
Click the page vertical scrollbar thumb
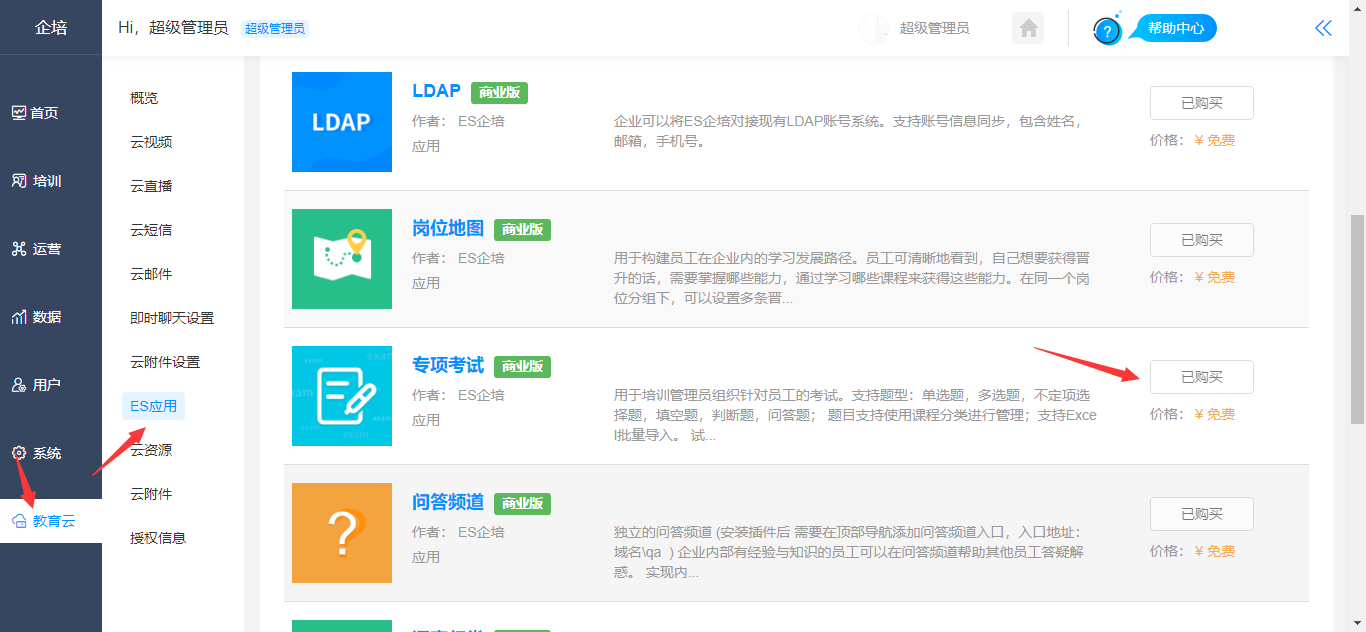tap(1357, 319)
